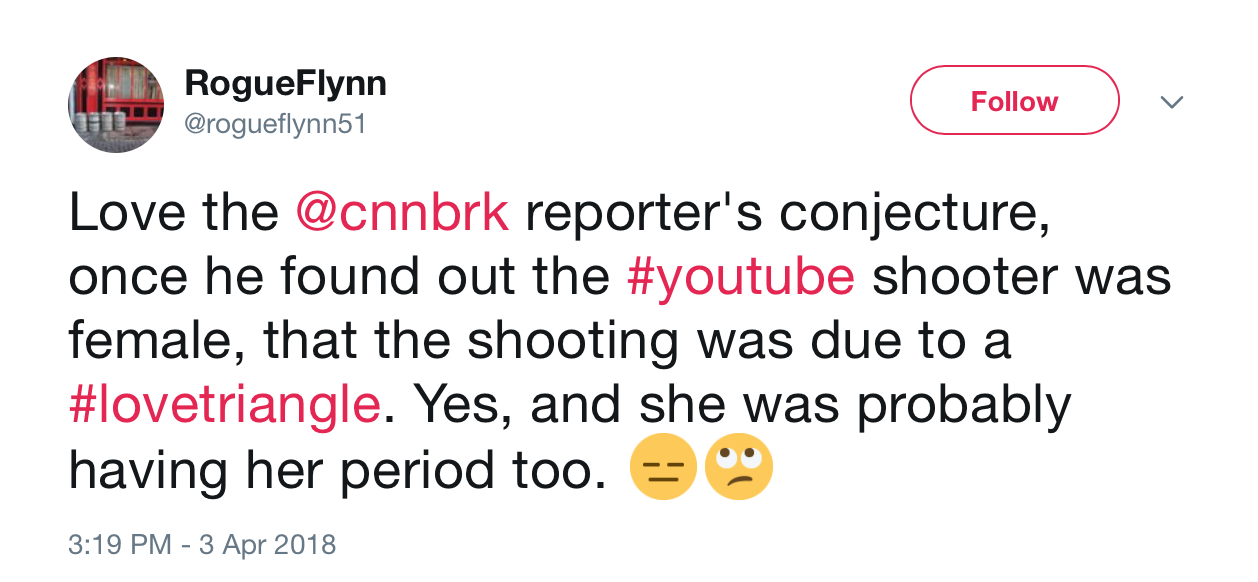Select the #youtube hashtag
The image size is (1258, 582).
coord(741,277)
